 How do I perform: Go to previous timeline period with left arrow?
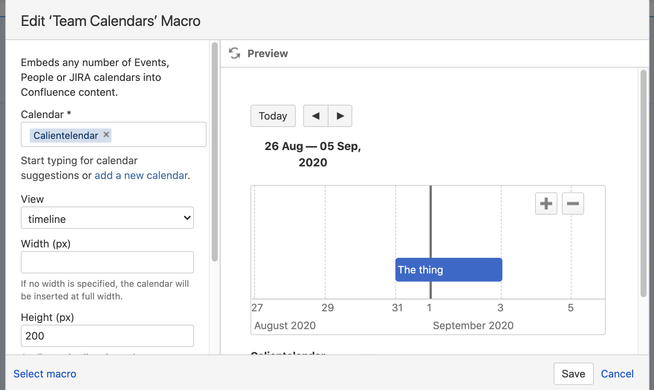(x=316, y=116)
